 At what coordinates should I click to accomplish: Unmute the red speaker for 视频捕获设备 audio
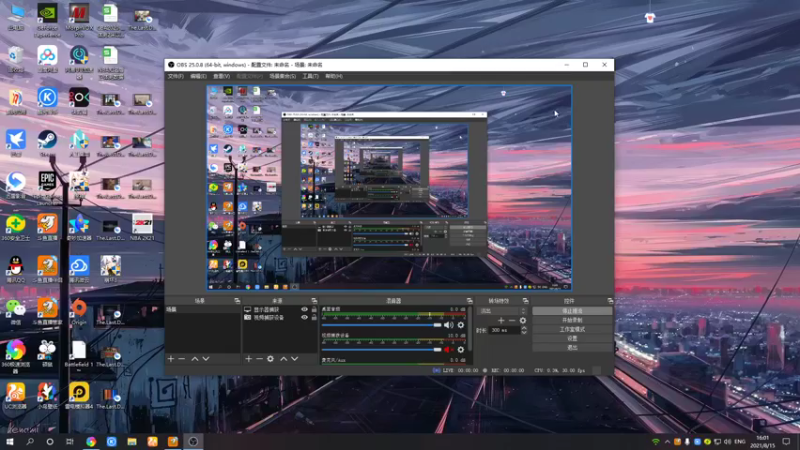coord(448,349)
